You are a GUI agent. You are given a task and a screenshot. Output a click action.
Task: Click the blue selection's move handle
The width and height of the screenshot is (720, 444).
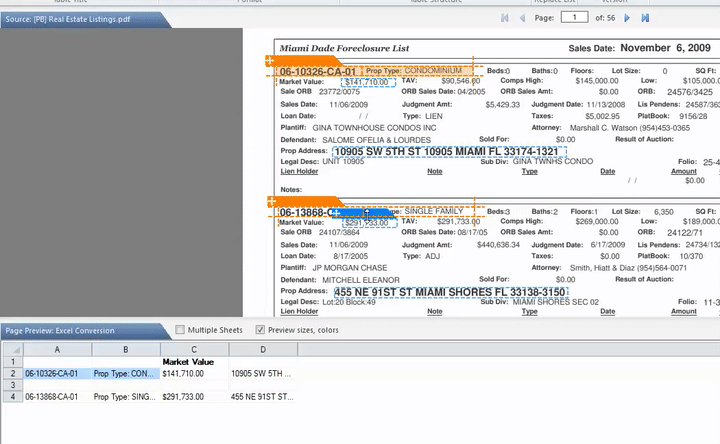point(337,213)
